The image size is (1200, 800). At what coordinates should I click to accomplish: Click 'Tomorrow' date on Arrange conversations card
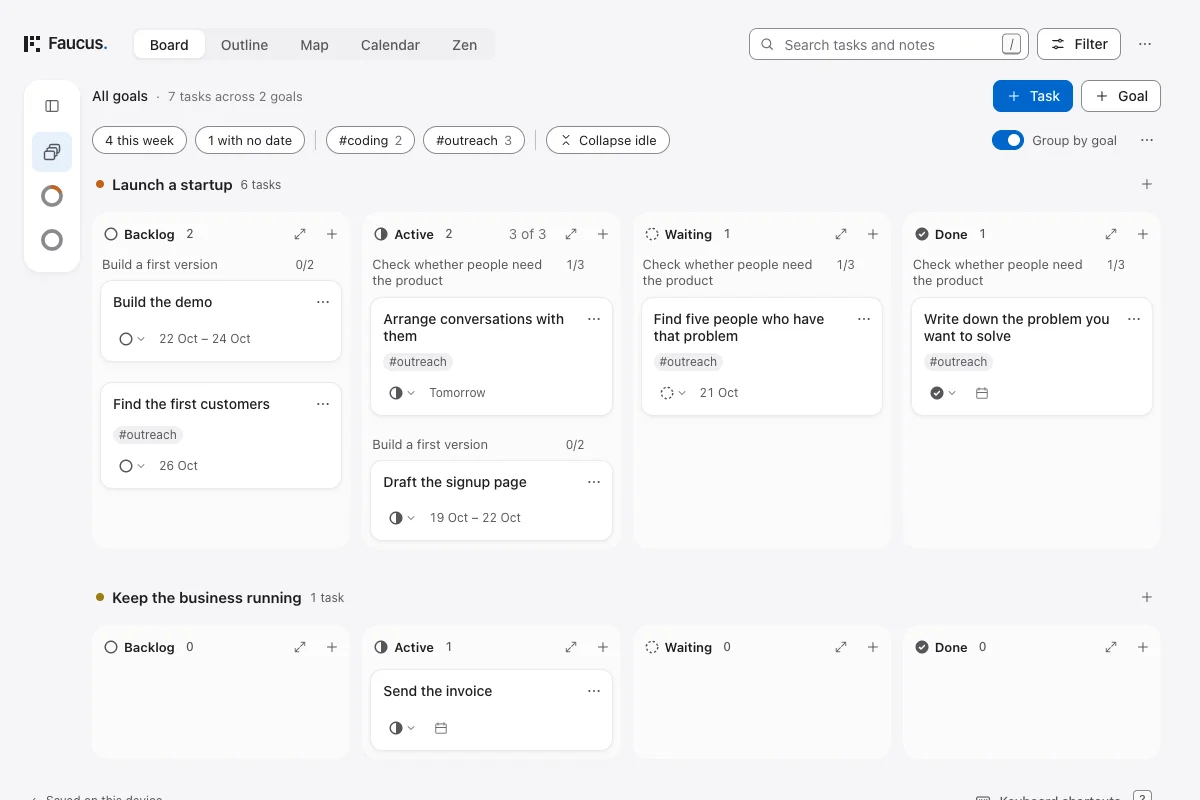[457, 393]
